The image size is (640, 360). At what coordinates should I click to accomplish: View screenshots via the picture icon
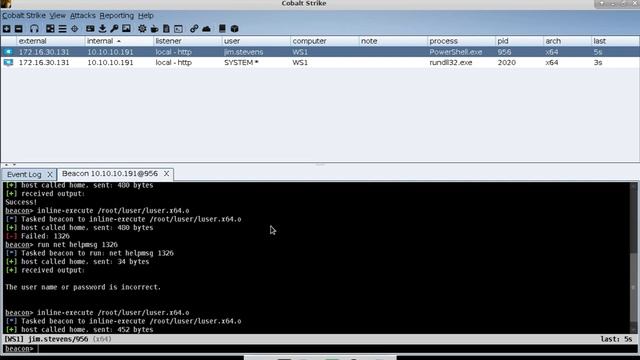pos(127,29)
